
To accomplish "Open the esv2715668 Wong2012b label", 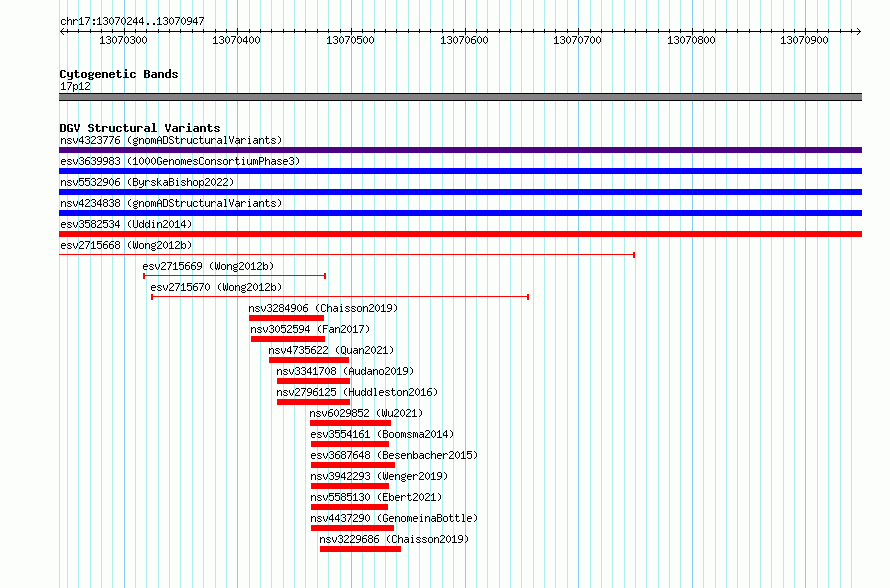I will (x=126, y=245).
